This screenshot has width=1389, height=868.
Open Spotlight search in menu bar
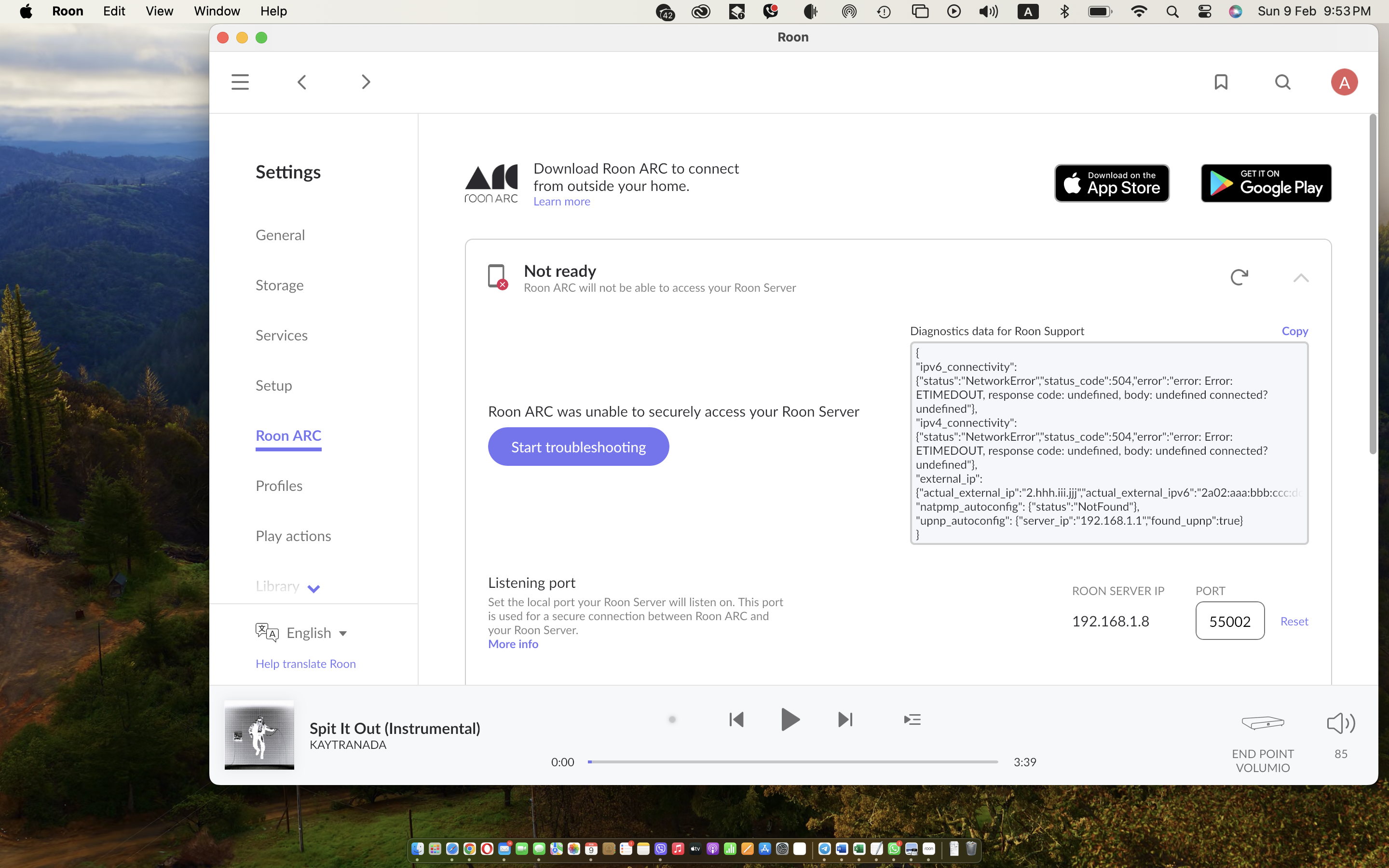[x=1172, y=12]
